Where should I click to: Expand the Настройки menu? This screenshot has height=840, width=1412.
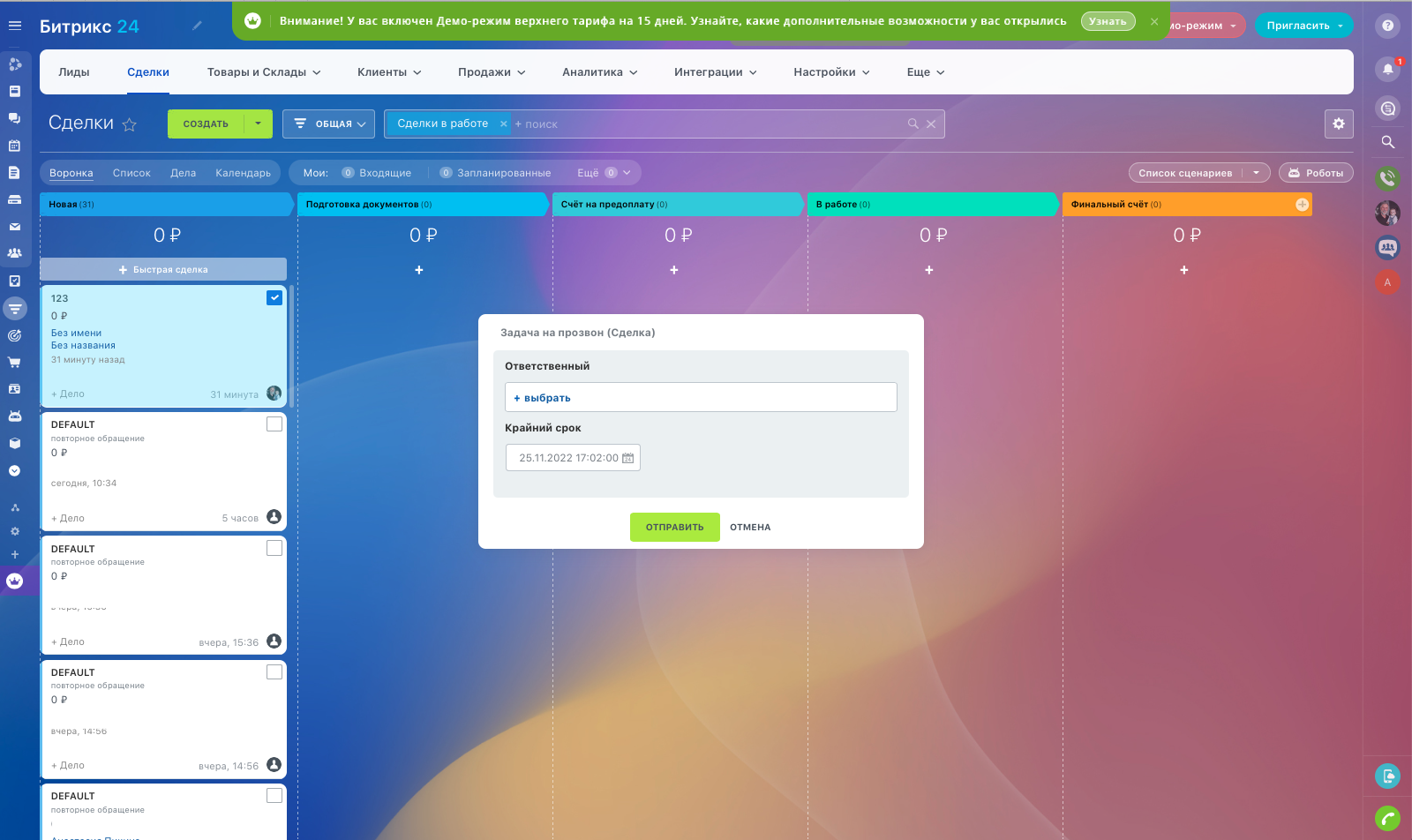pyautogui.click(x=831, y=72)
